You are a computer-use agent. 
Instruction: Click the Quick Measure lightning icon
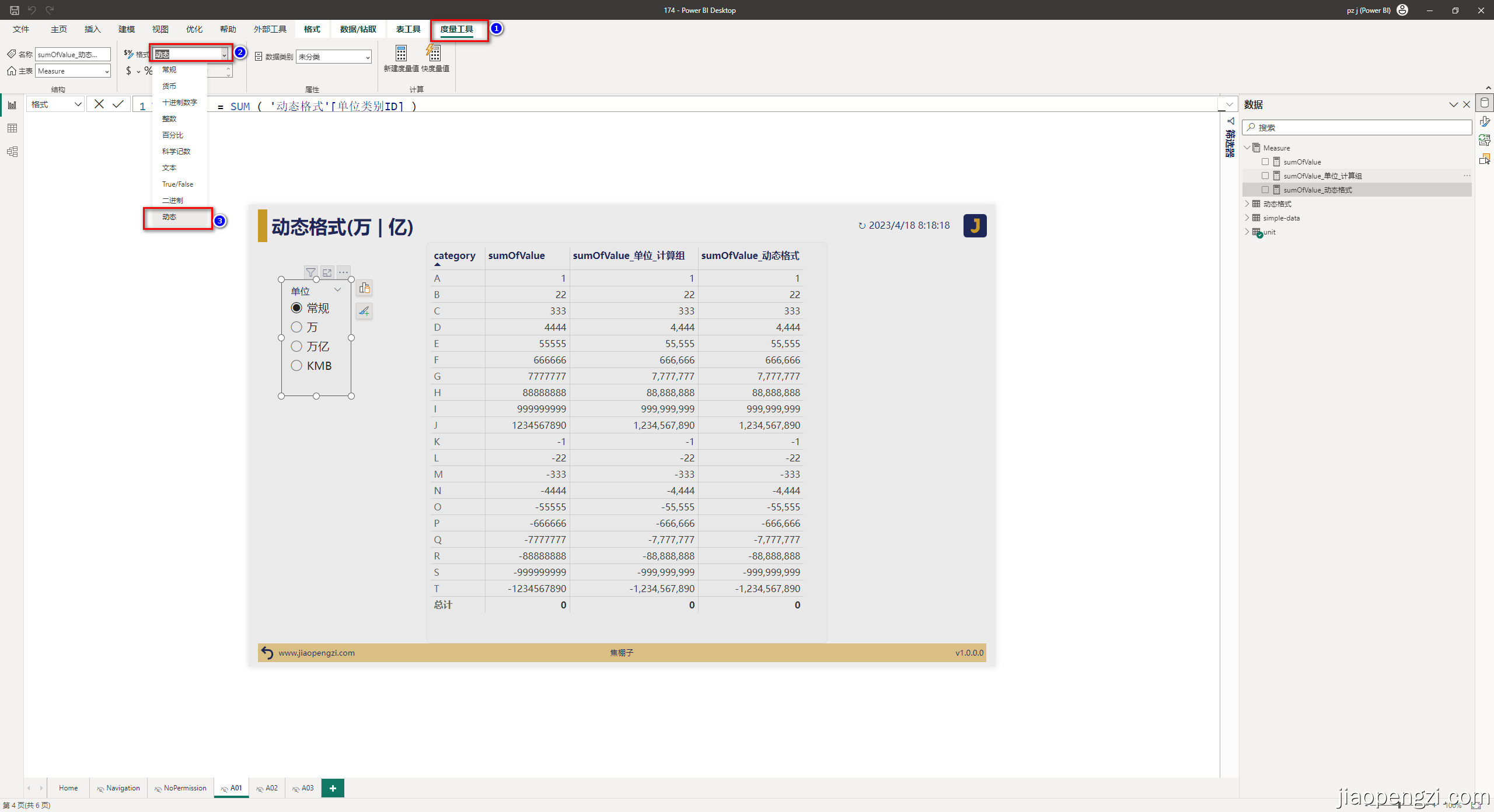coord(434,54)
